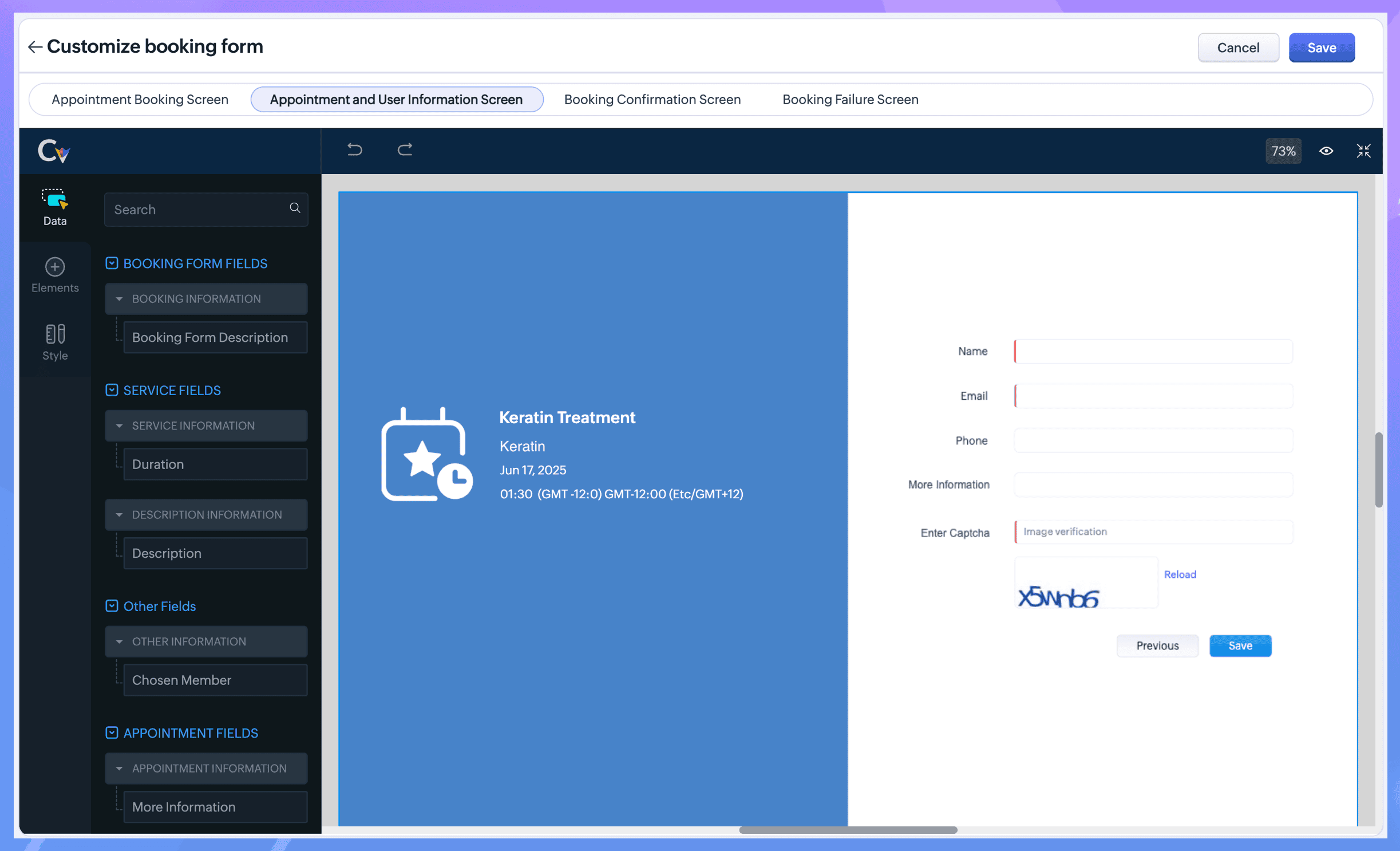Click the search magnifier icon
The image size is (1400, 851).
(295, 208)
